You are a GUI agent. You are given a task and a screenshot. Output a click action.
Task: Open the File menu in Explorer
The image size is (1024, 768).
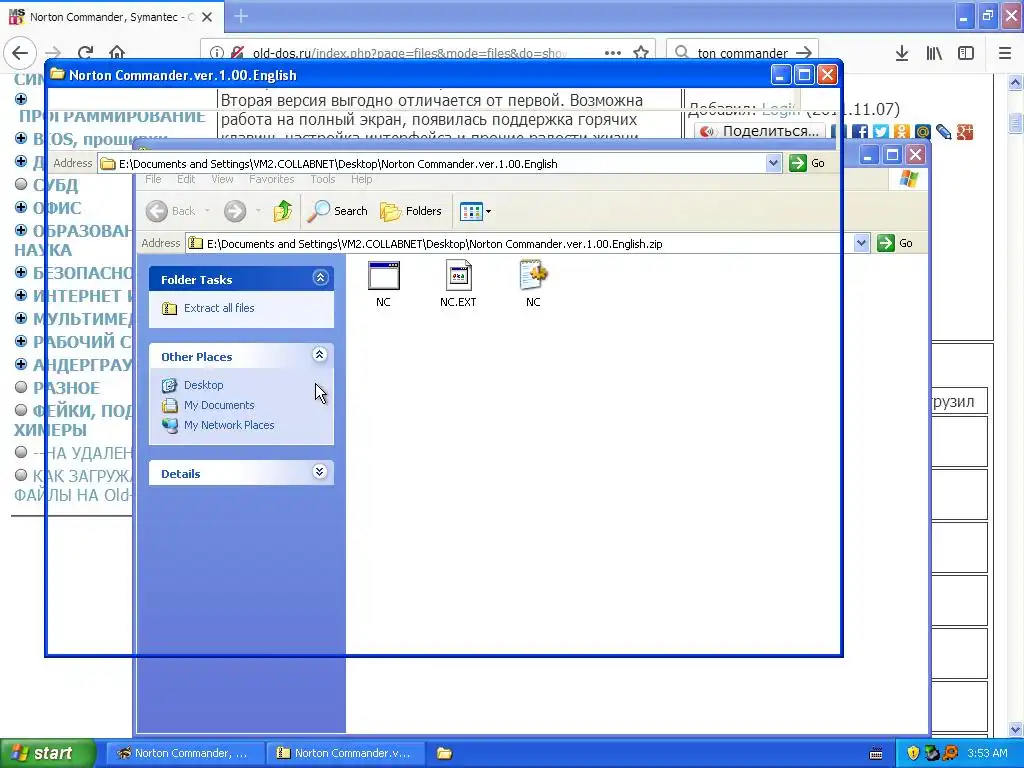153,179
